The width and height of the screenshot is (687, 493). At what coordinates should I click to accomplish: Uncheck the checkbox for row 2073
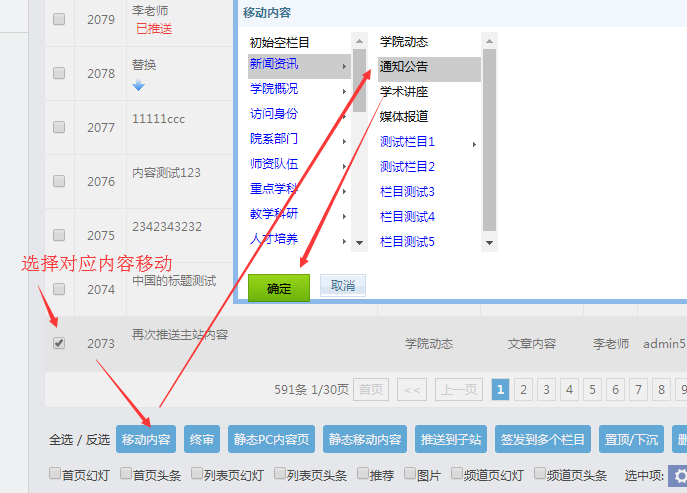(59, 343)
